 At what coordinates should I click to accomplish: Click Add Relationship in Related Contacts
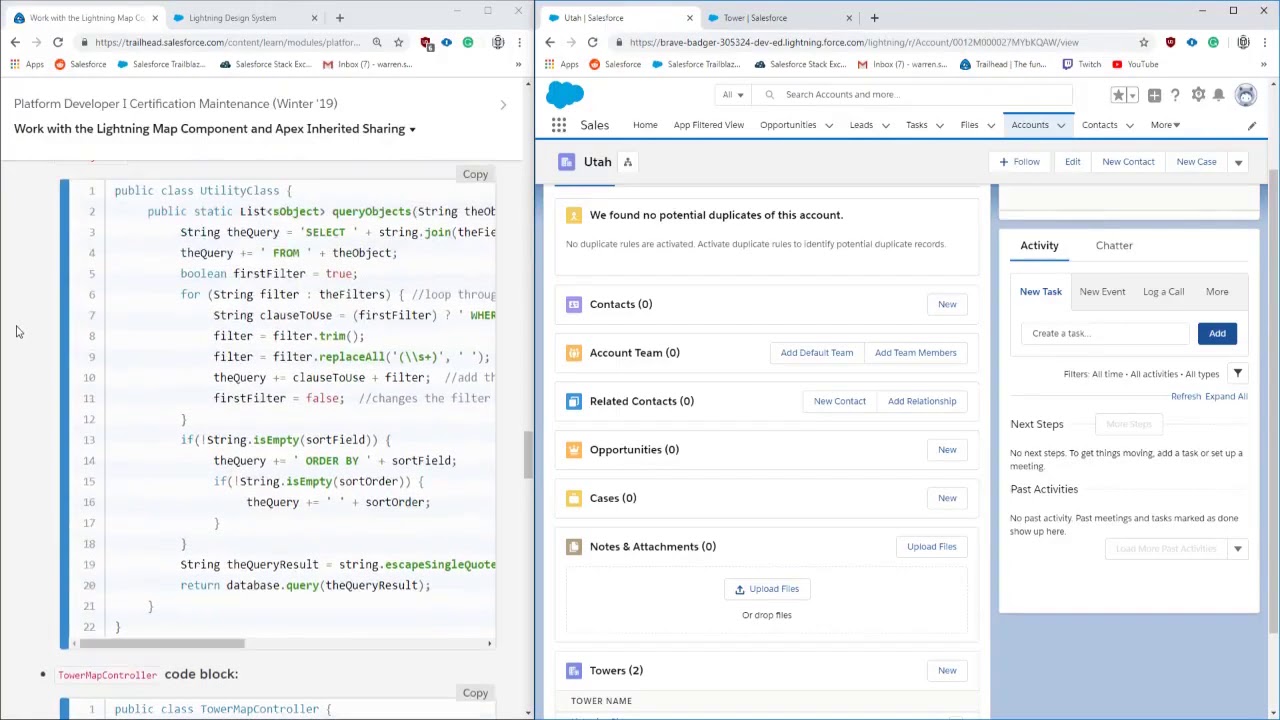pyautogui.click(x=922, y=401)
